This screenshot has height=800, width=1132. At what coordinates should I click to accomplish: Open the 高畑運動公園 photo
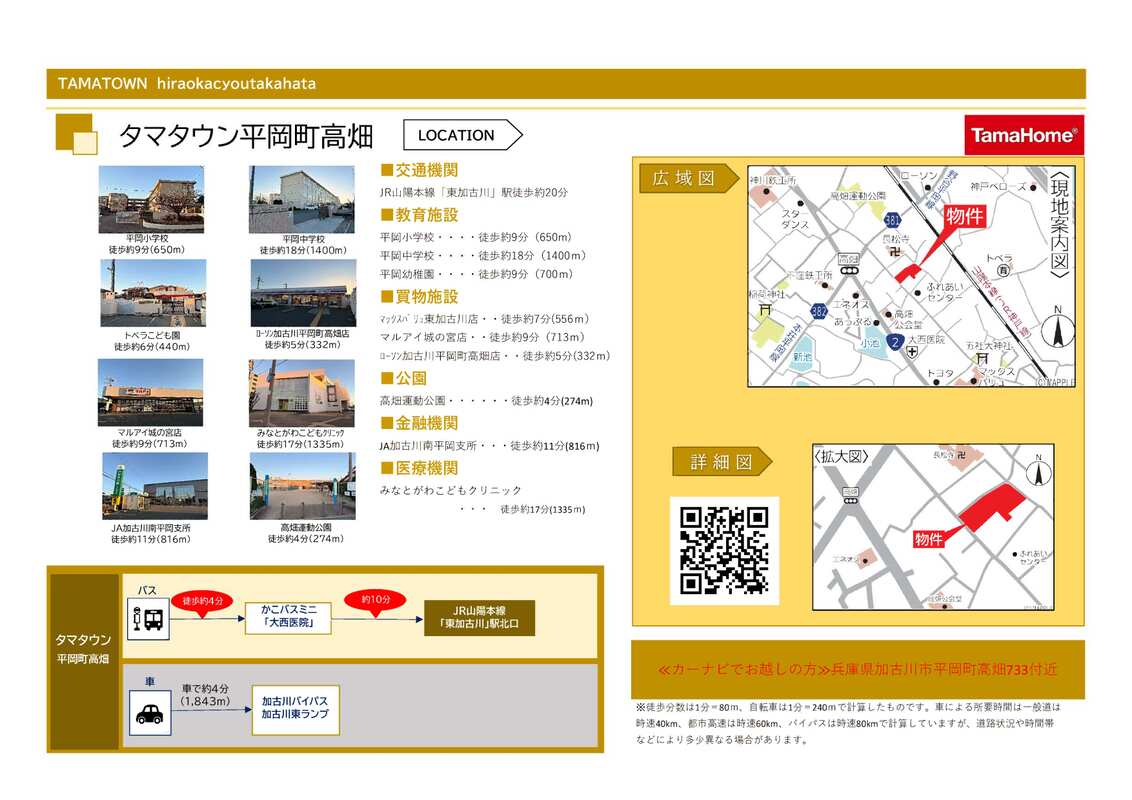(302, 486)
